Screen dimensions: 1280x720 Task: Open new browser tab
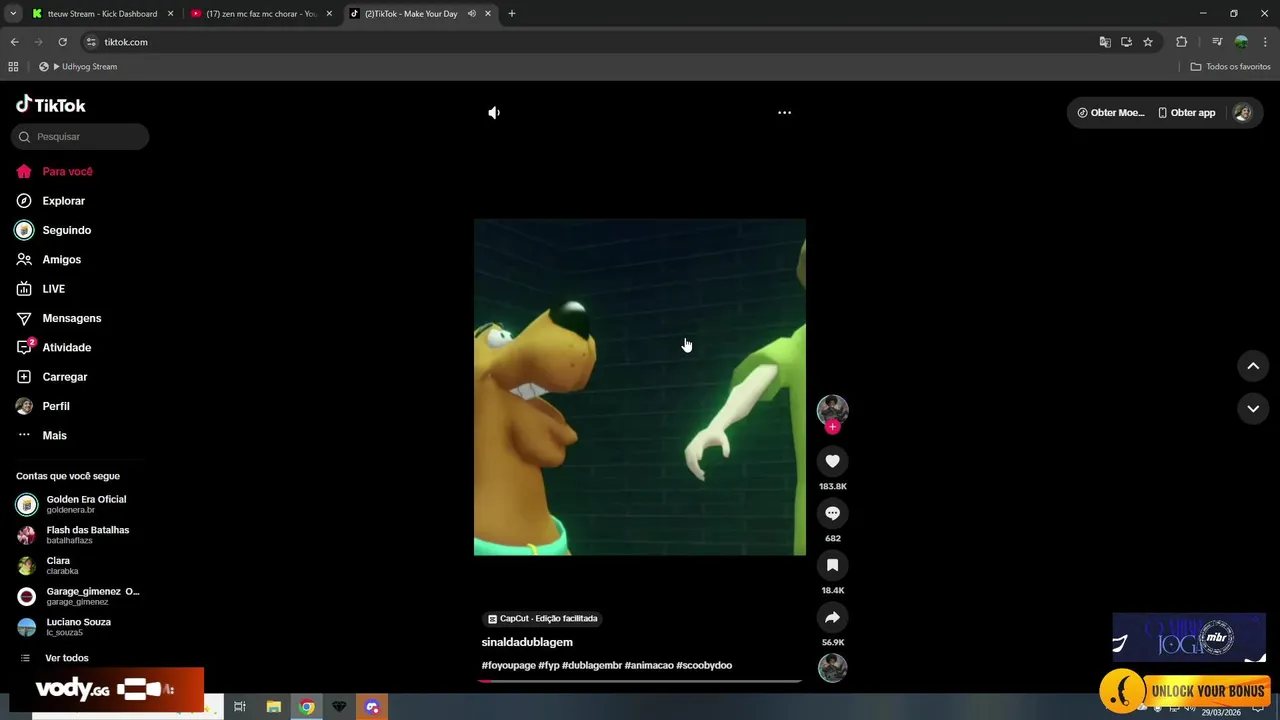click(x=512, y=14)
